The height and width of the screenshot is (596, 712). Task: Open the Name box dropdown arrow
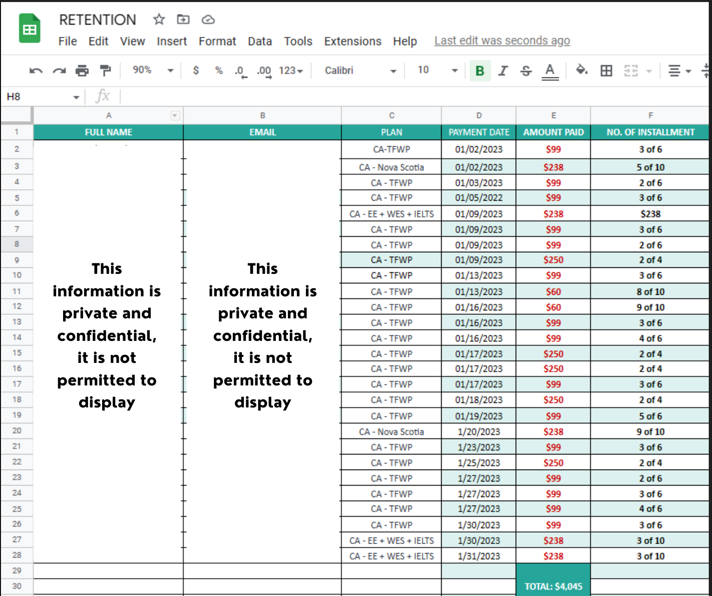coord(76,97)
